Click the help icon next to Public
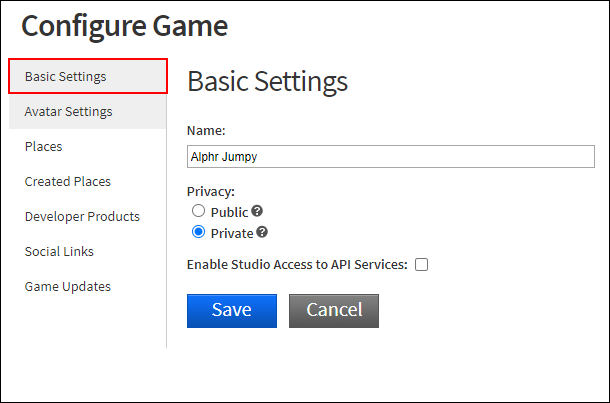The image size is (610, 403). [x=257, y=212]
